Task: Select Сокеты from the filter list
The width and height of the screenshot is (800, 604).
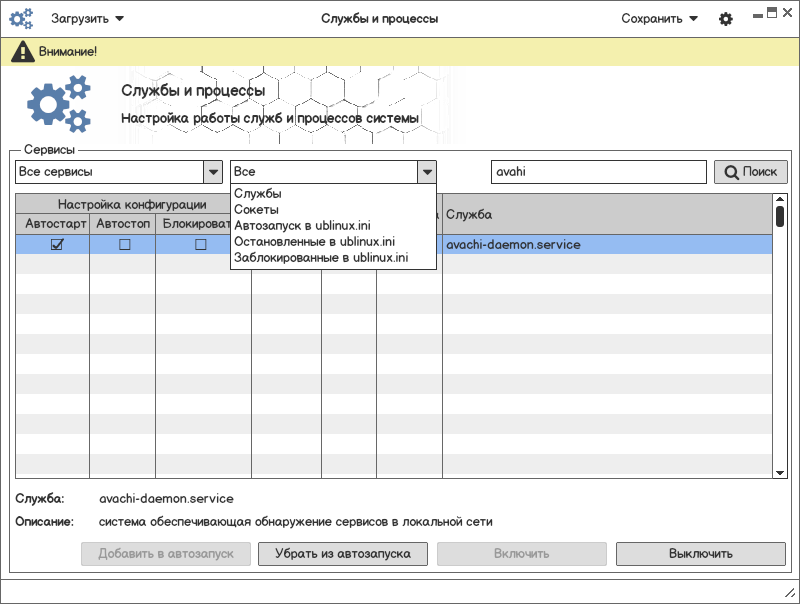Action: click(256, 210)
